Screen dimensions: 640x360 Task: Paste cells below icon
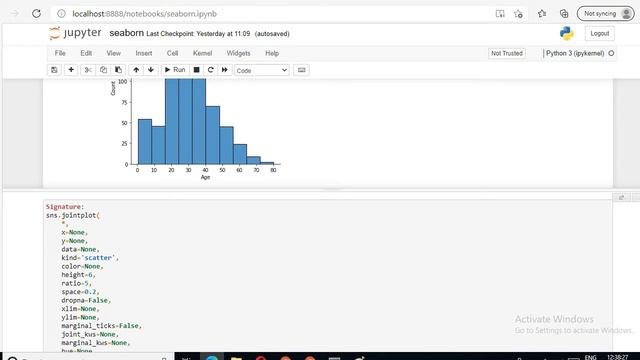point(118,70)
